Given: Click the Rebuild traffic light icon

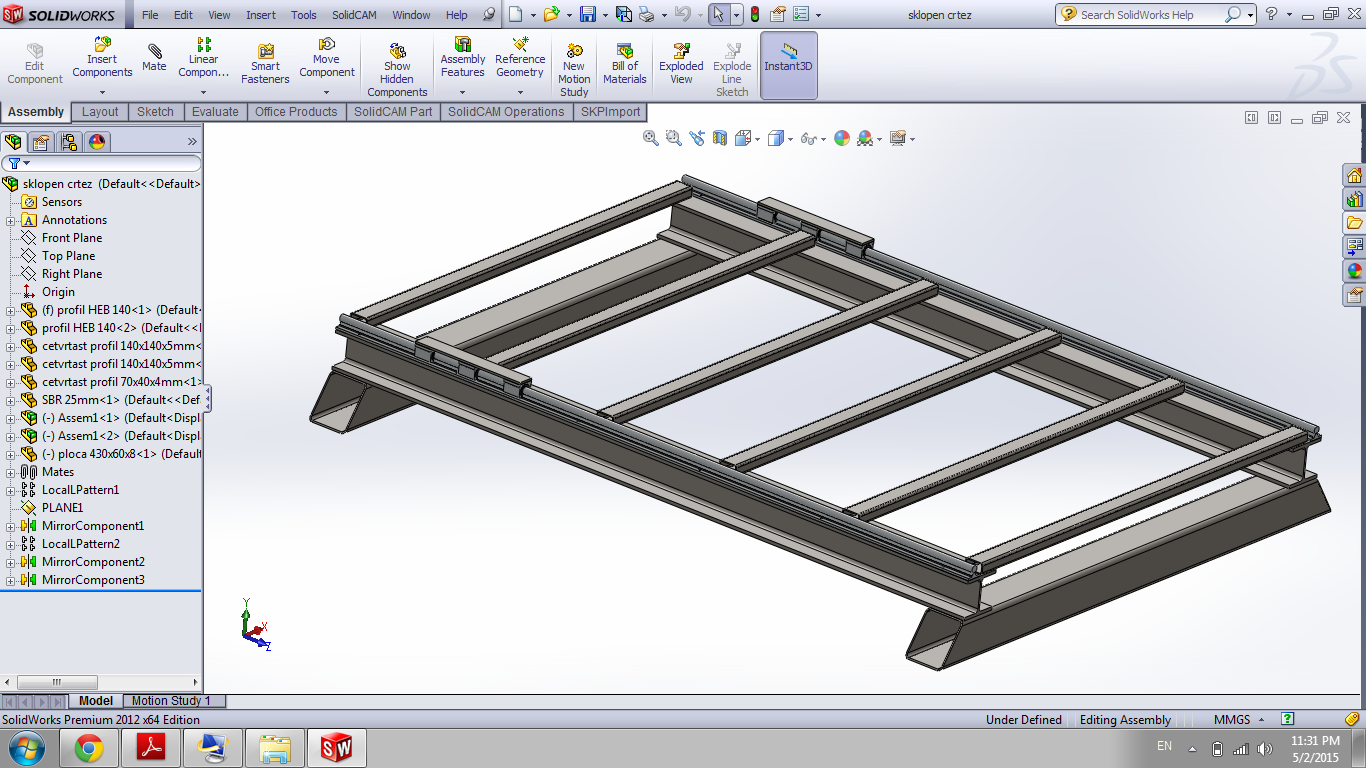Looking at the screenshot, I should tap(754, 15).
